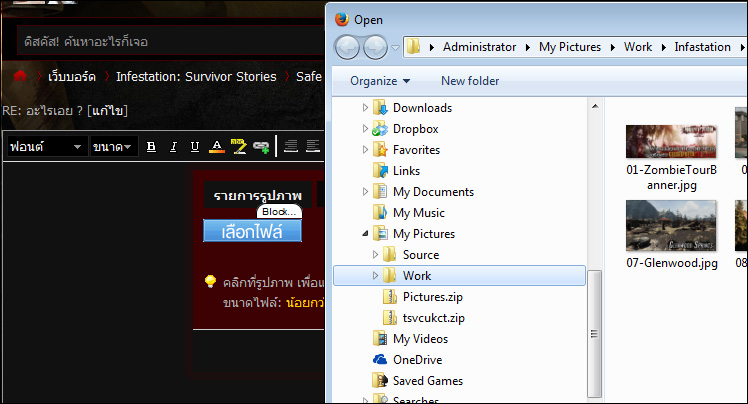Expand the Downloads folder node
Screen dimensions: 748x404
[x=365, y=108]
